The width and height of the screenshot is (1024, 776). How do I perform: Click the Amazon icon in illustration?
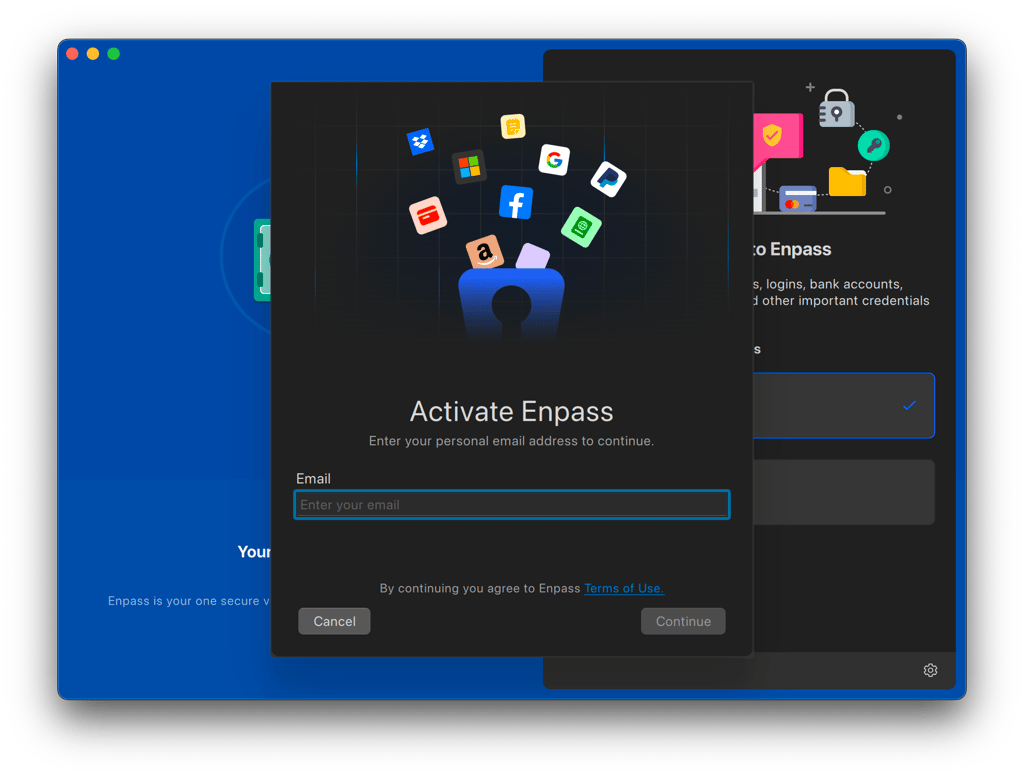pos(485,252)
